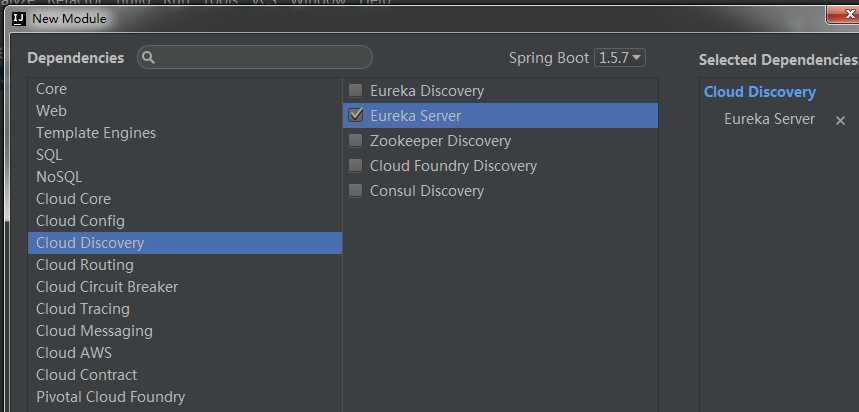The width and height of the screenshot is (859, 412).
Task: Open Template Engines category
Action: 96,133
